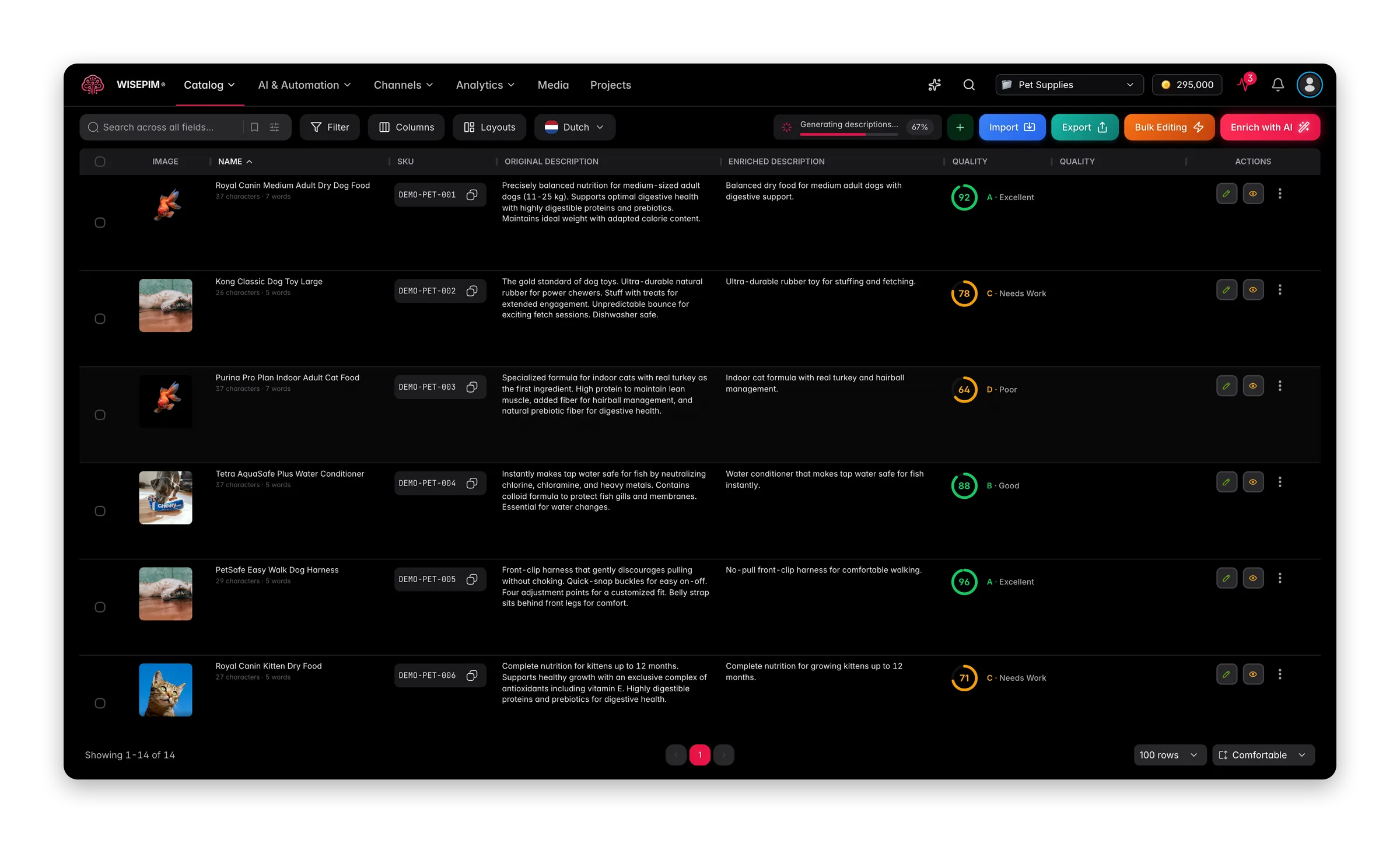The width and height of the screenshot is (1400, 843).
Task: Go to the Media tab
Action: pos(553,85)
